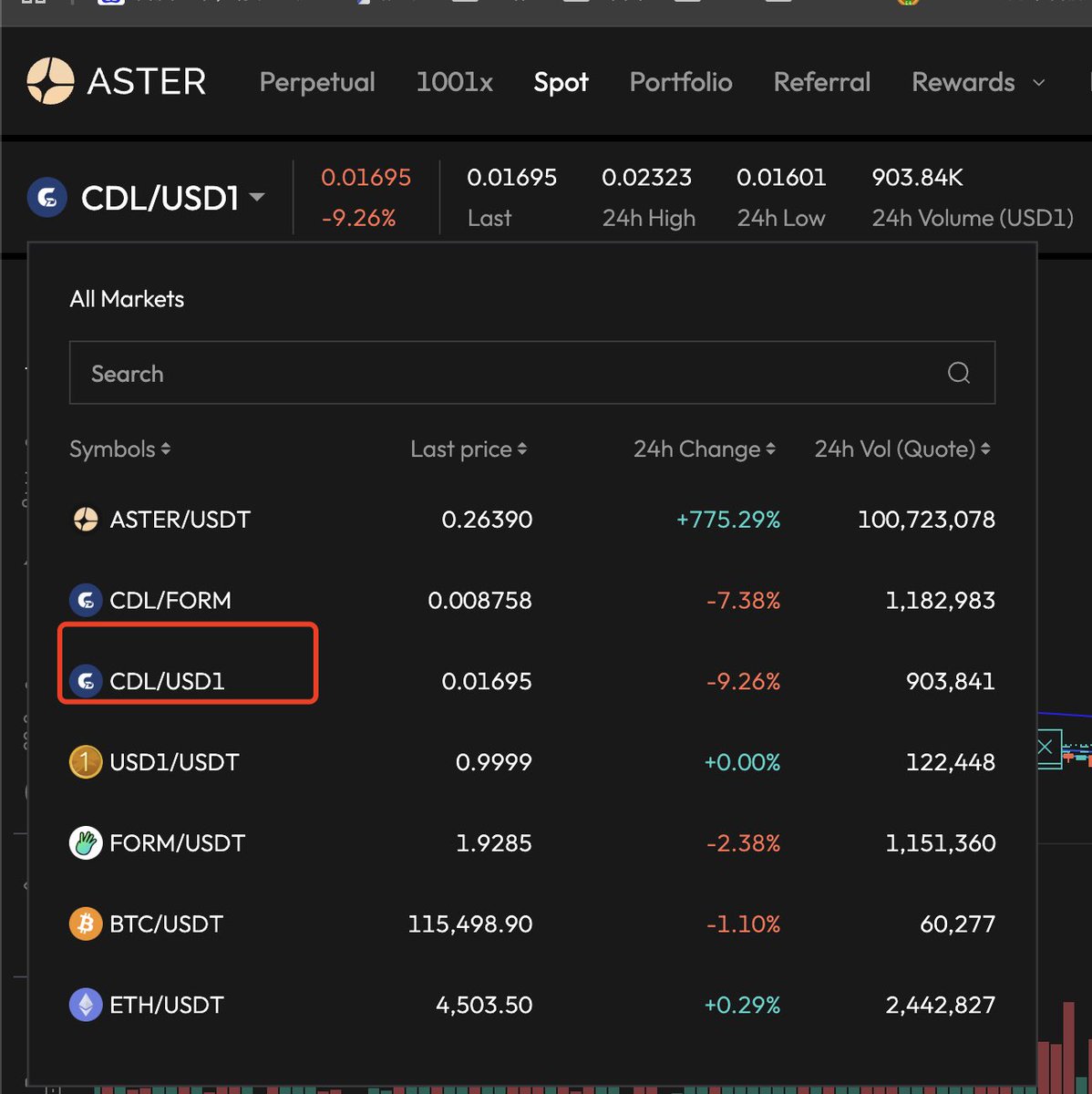Click the ASTER/USDT coin icon
The image size is (1092, 1094).
[86, 520]
